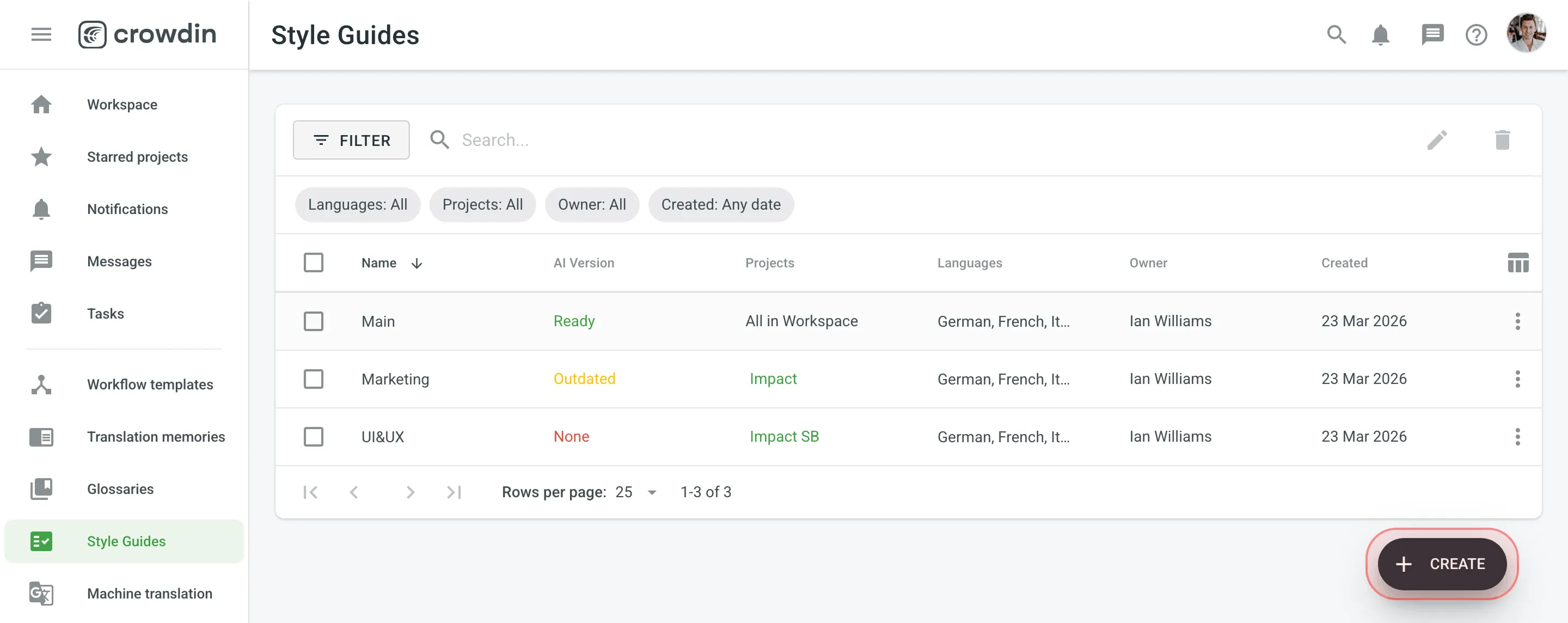The height and width of the screenshot is (623, 1568).
Task: Open messages chat icon in top bar
Action: (x=1432, y=35)
